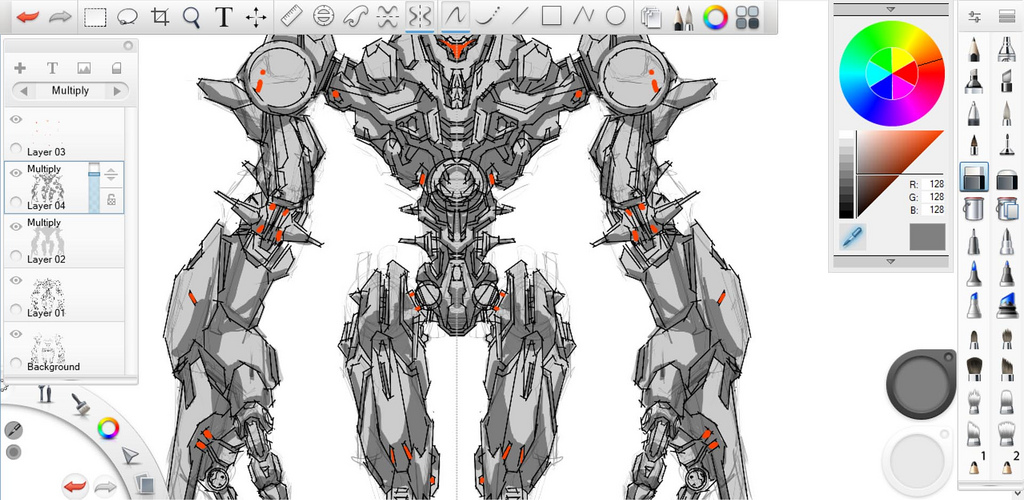Select the Polyline draw tool

[583, 16]
